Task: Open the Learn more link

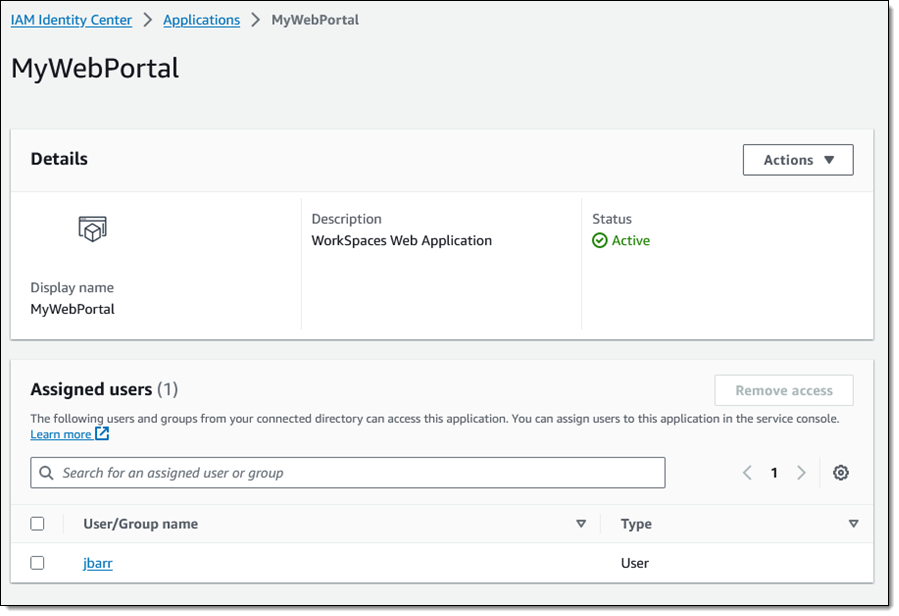Action: click(61, 434)
